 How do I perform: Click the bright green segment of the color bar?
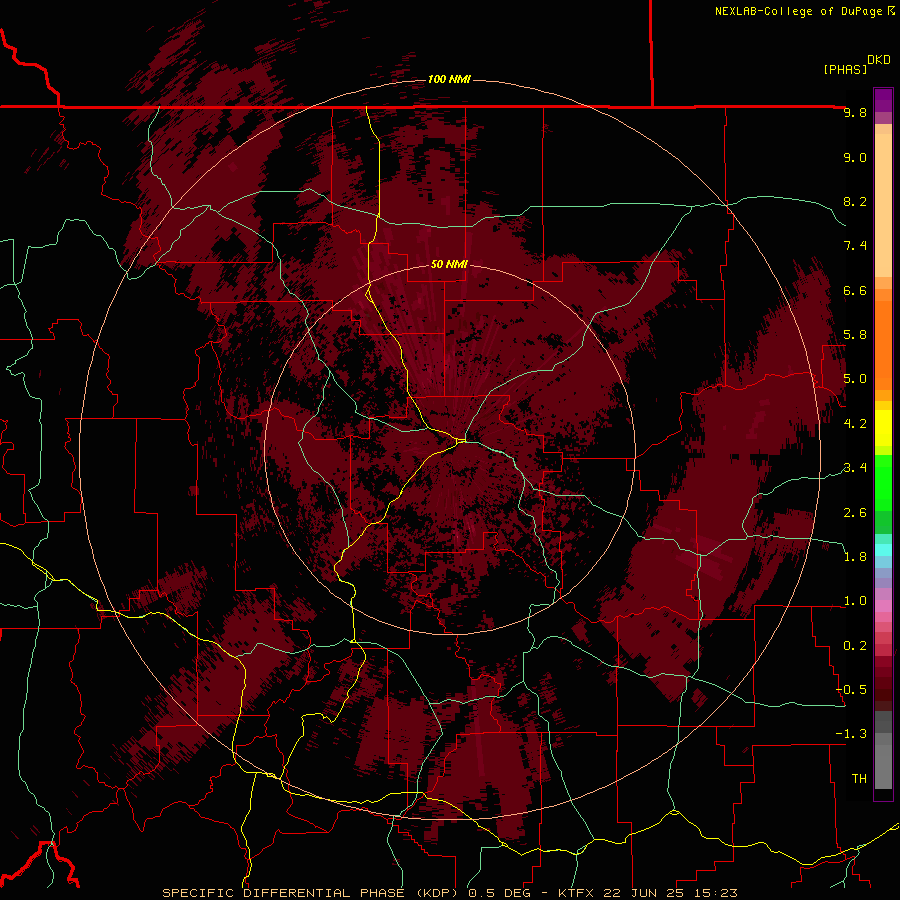pyautogui.click(x=883, y=482)
